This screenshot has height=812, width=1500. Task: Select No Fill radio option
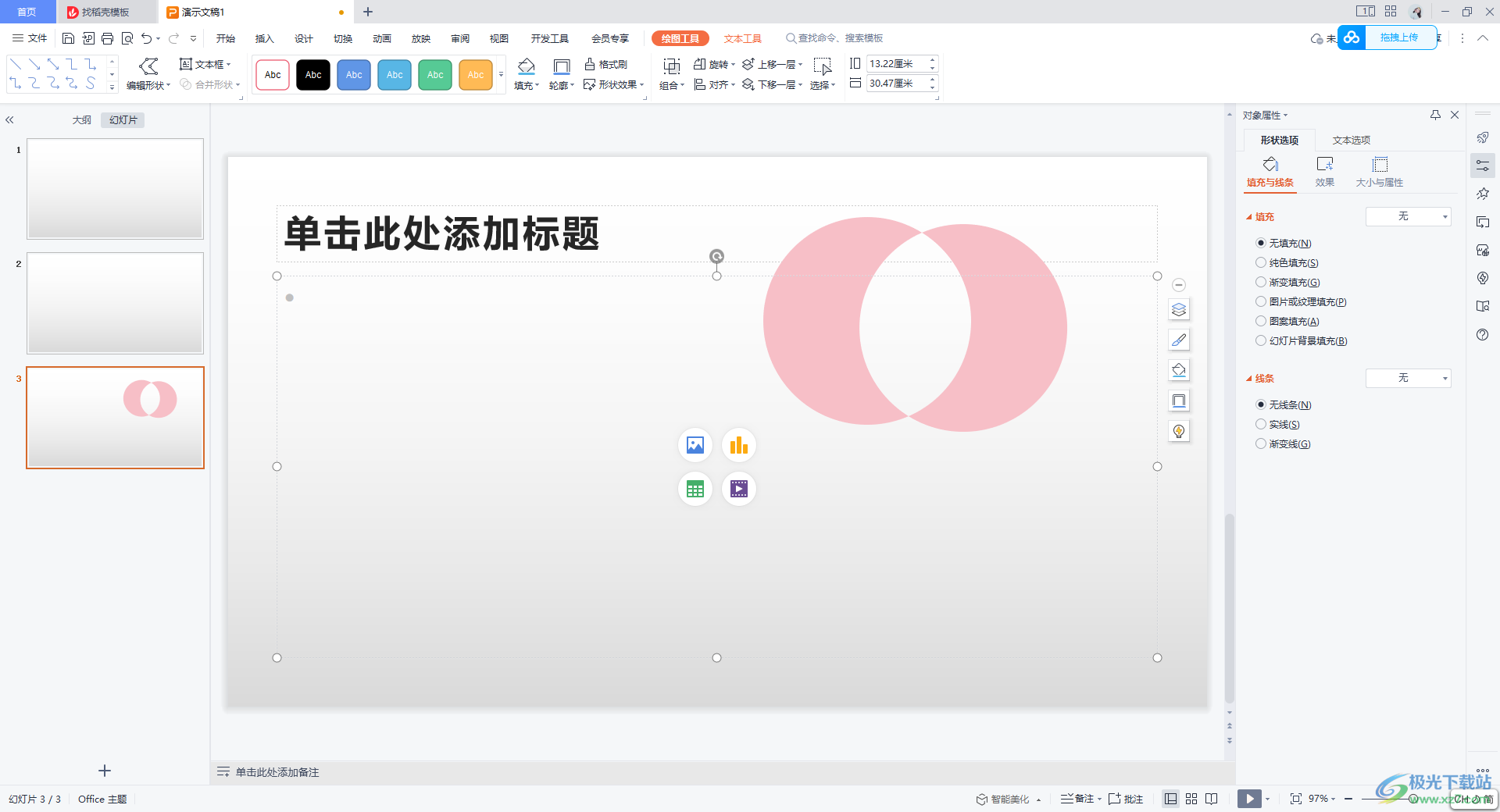pos(1261,244)
